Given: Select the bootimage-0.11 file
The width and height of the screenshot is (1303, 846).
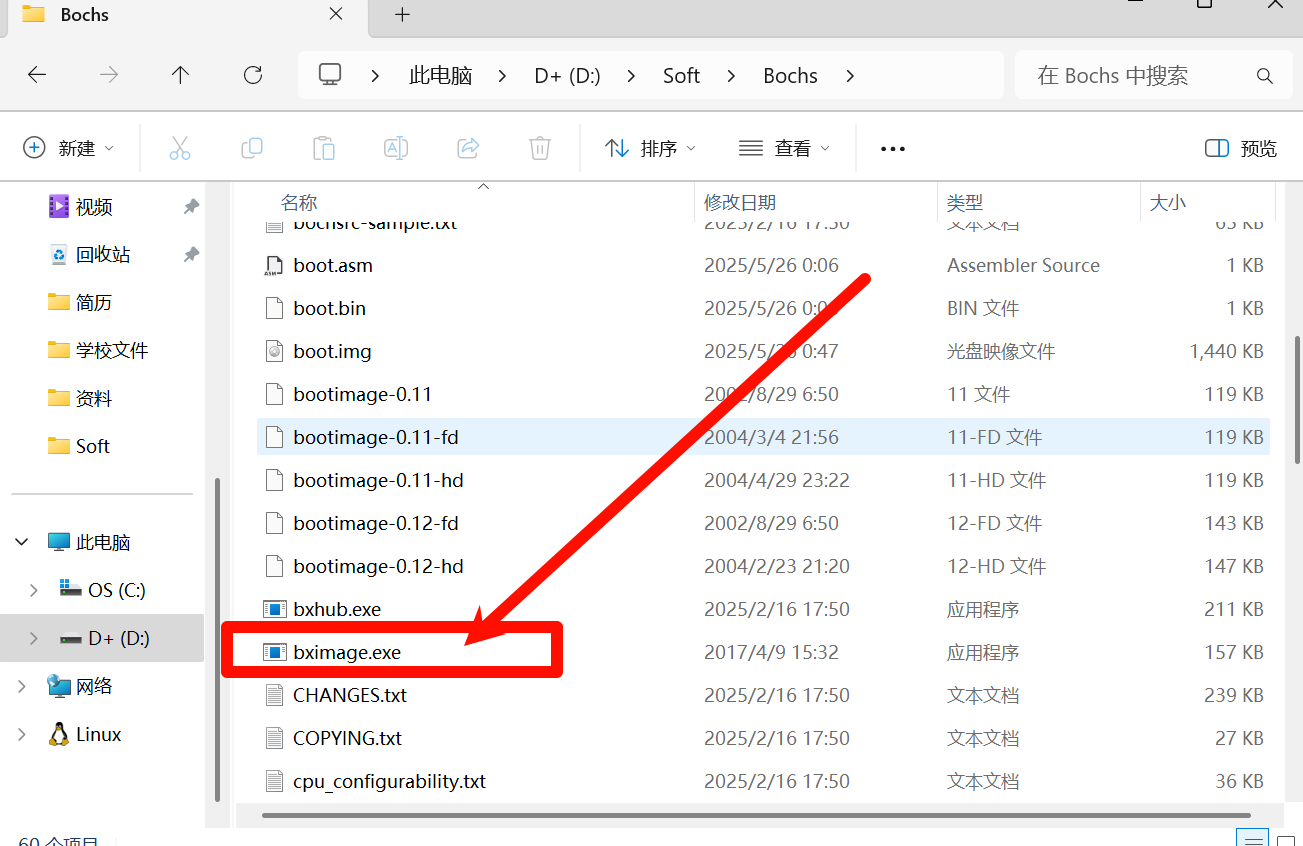Looking at the screenshot, I should 763,394.
